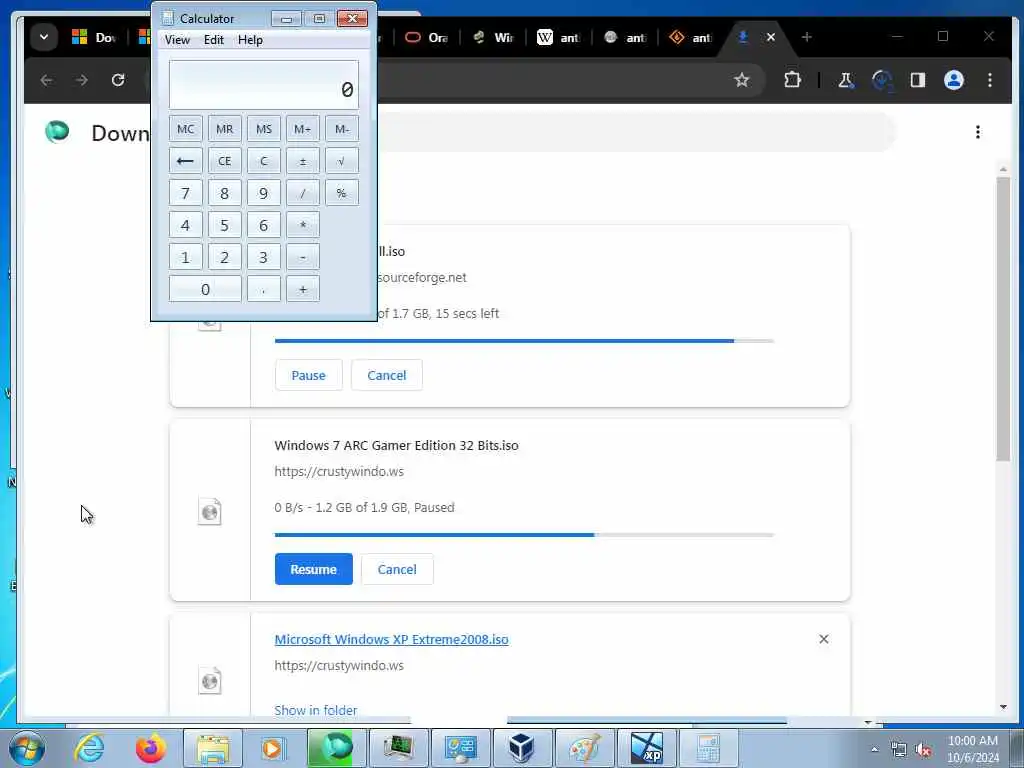This screenshot has width=1024, height=768.
Task: Open the Downloads page more-actions menu
Action: click(978, 132)
